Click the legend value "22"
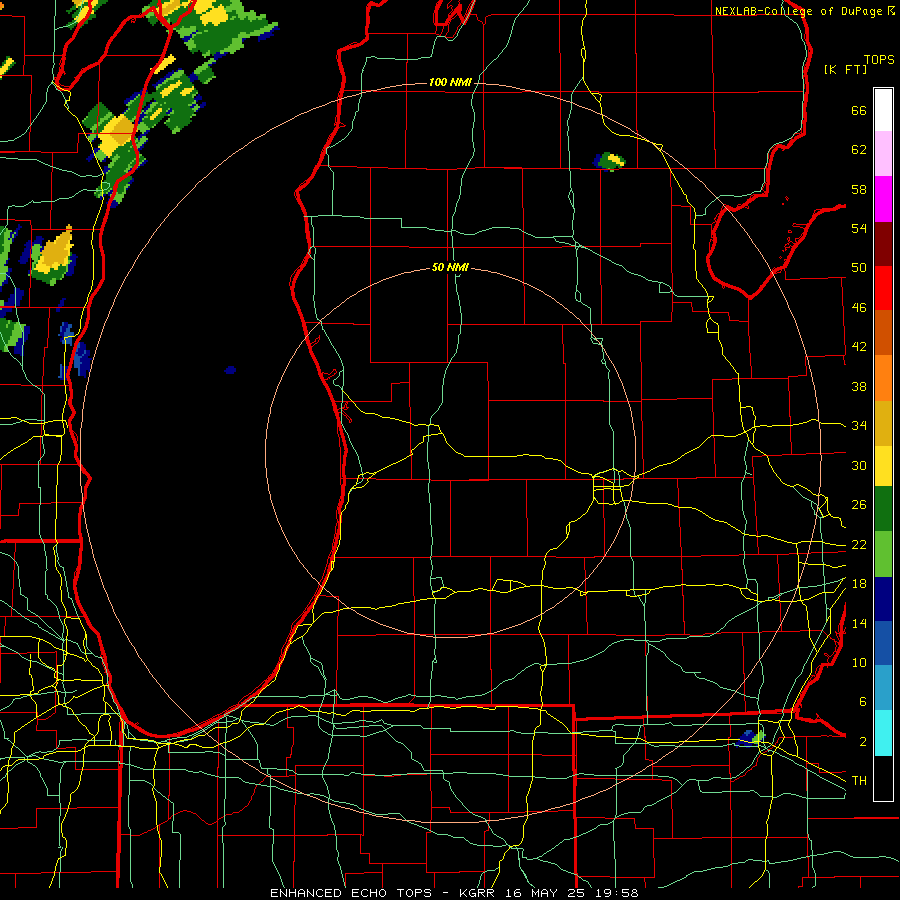The image size is (900, 900). tap(859, 544)
